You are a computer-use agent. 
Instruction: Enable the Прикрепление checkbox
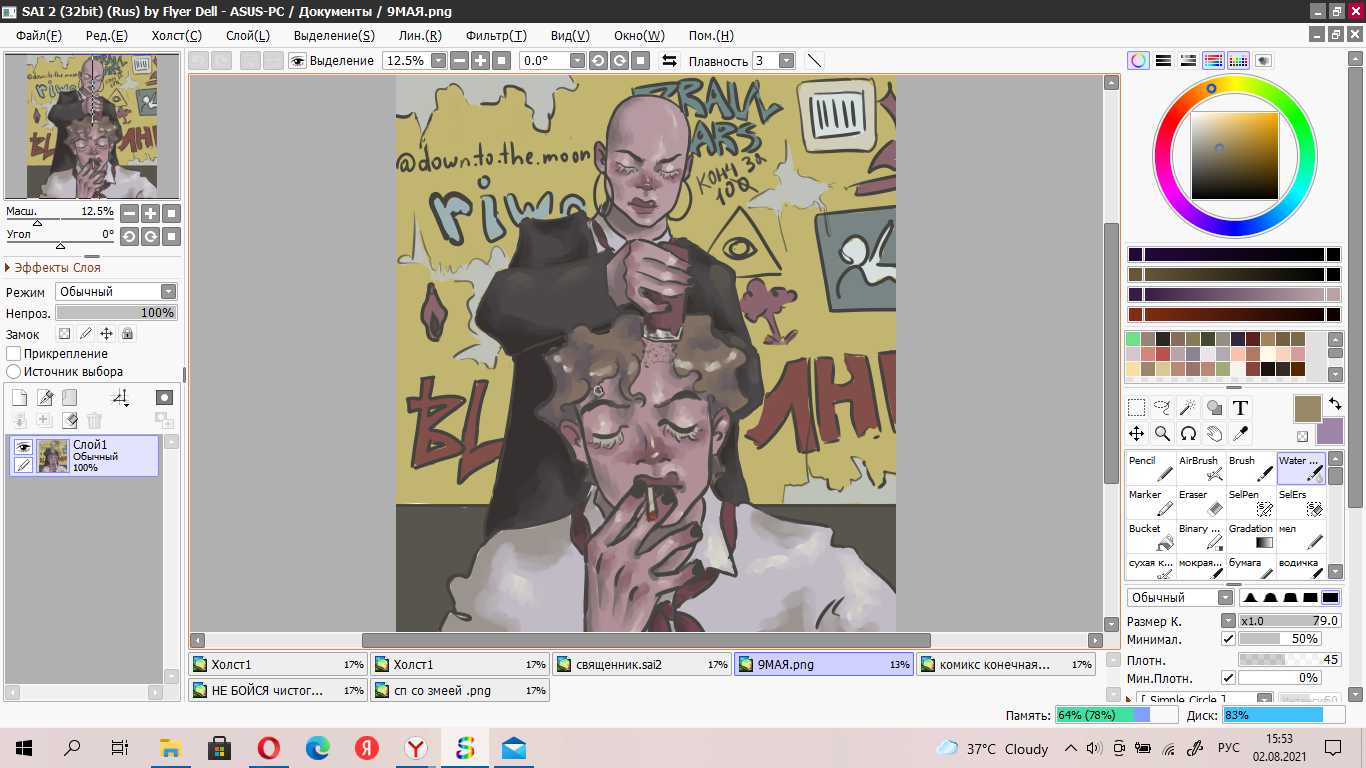[14, 354]
